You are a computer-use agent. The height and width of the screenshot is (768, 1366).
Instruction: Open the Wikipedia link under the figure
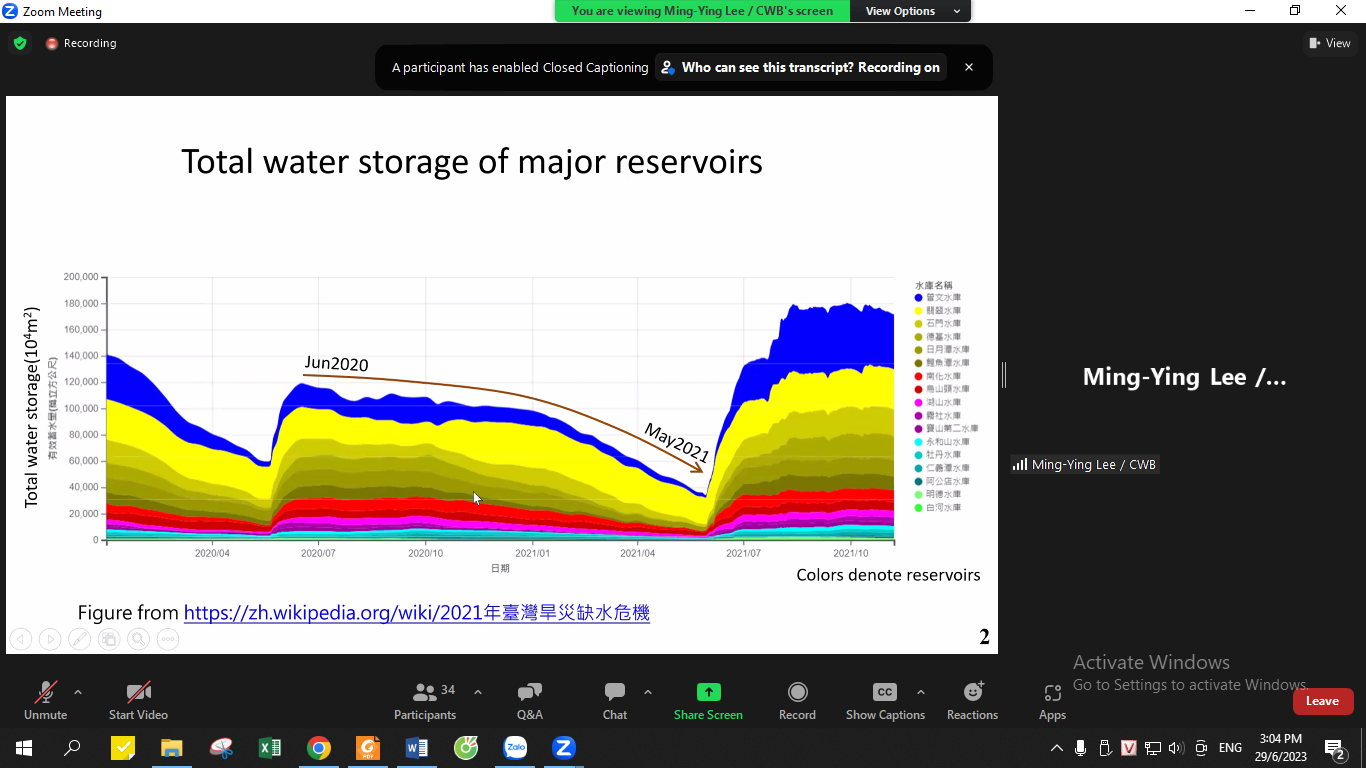(x=417, y=612)
